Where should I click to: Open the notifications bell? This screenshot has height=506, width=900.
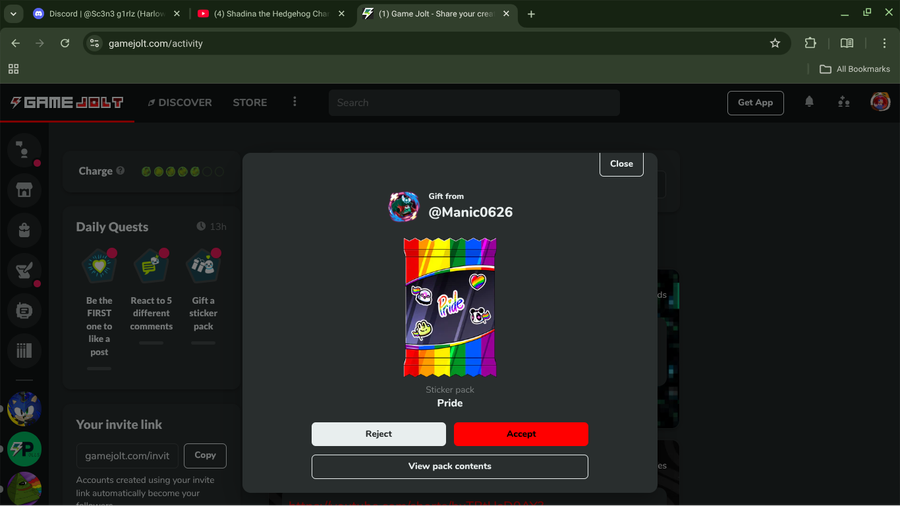tap(809, 102)
